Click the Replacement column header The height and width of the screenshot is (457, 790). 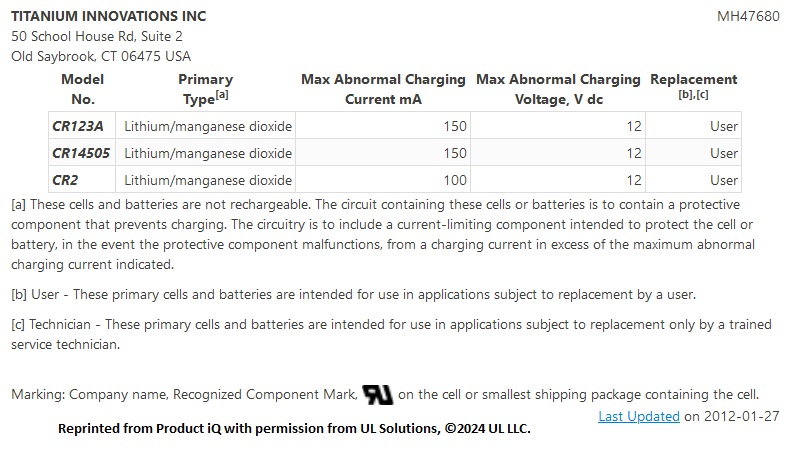click(x=693, y=86)
